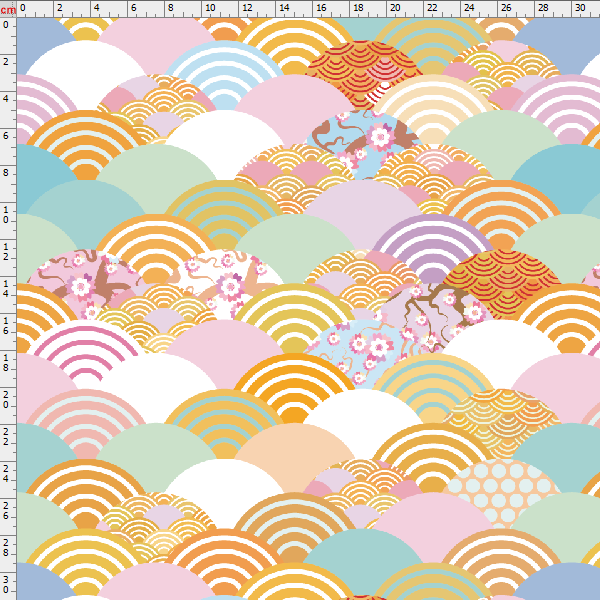Click the 20 mark on the vertical ruler
The width and height of the screenshot is (600, 600).
click(x=6, y=400)
